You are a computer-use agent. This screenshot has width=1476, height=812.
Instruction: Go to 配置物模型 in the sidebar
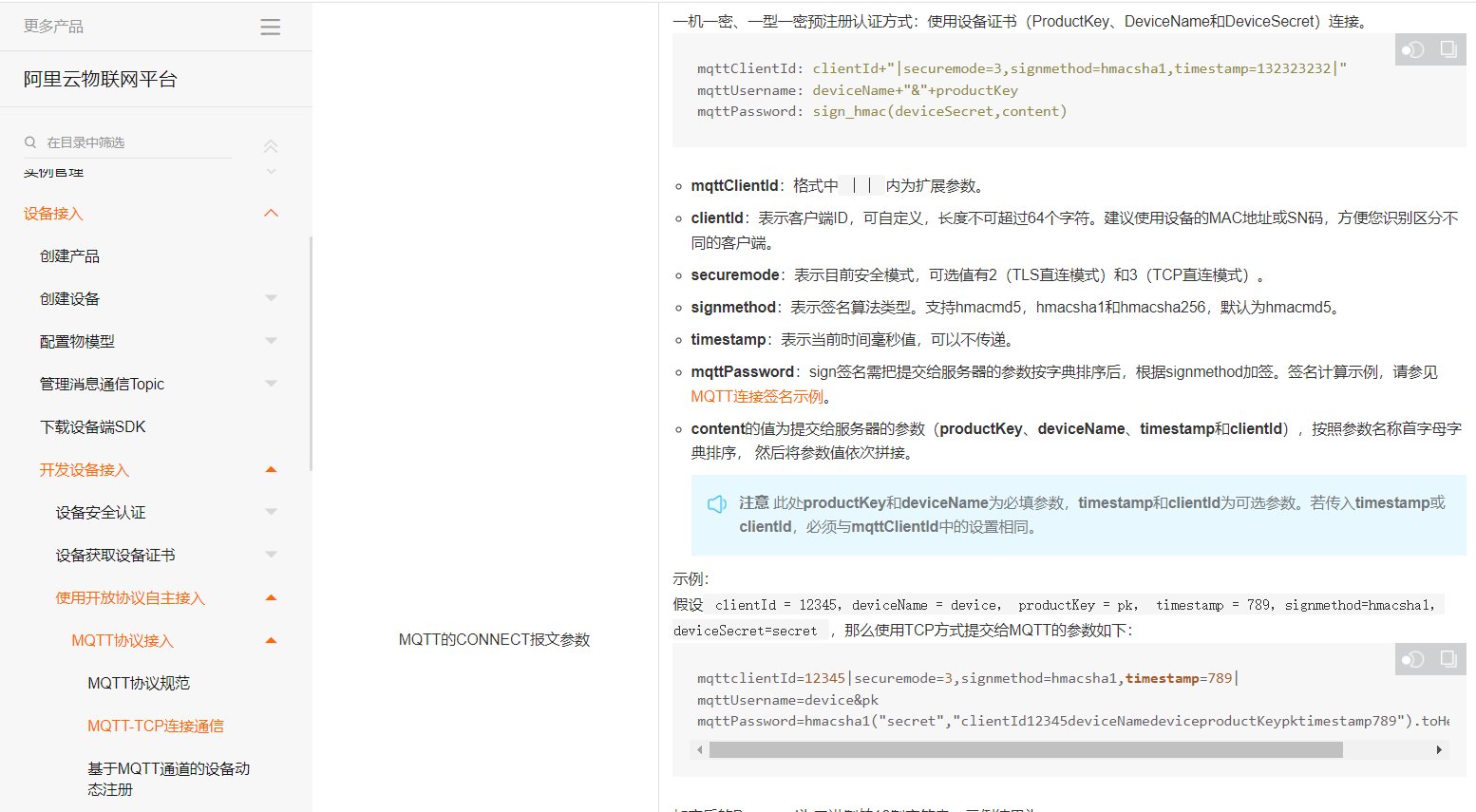coord(77,342)
